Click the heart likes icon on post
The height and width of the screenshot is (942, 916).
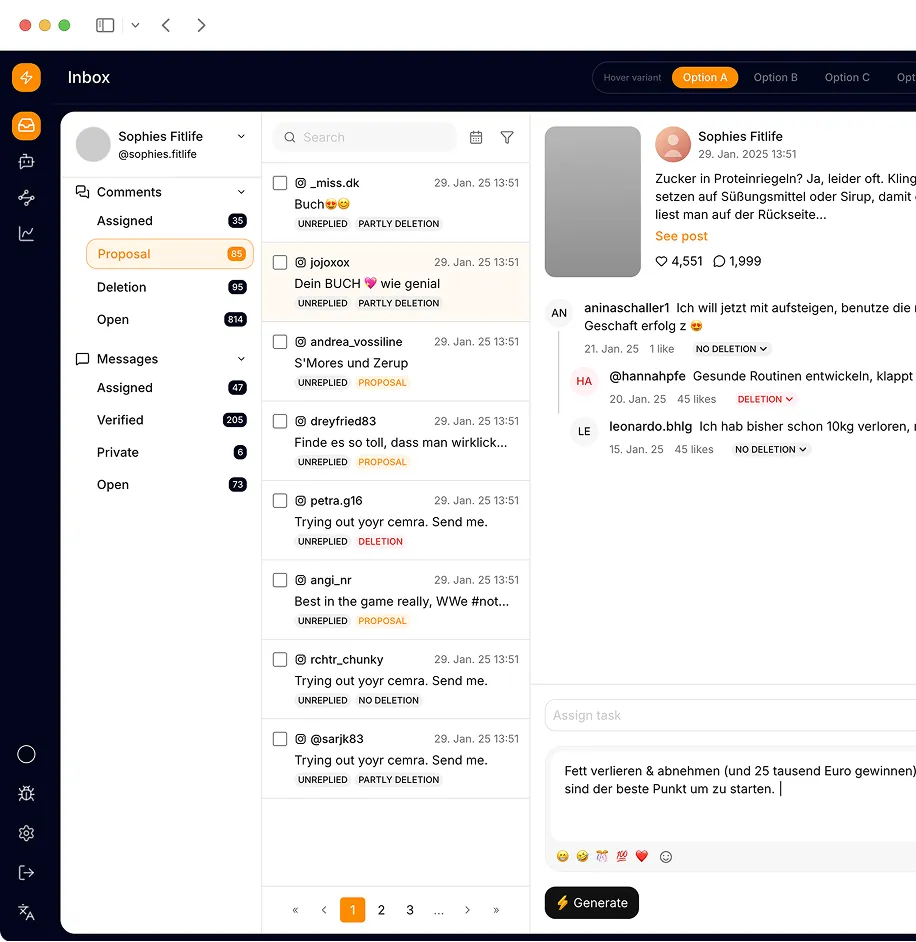pos(661,261)
